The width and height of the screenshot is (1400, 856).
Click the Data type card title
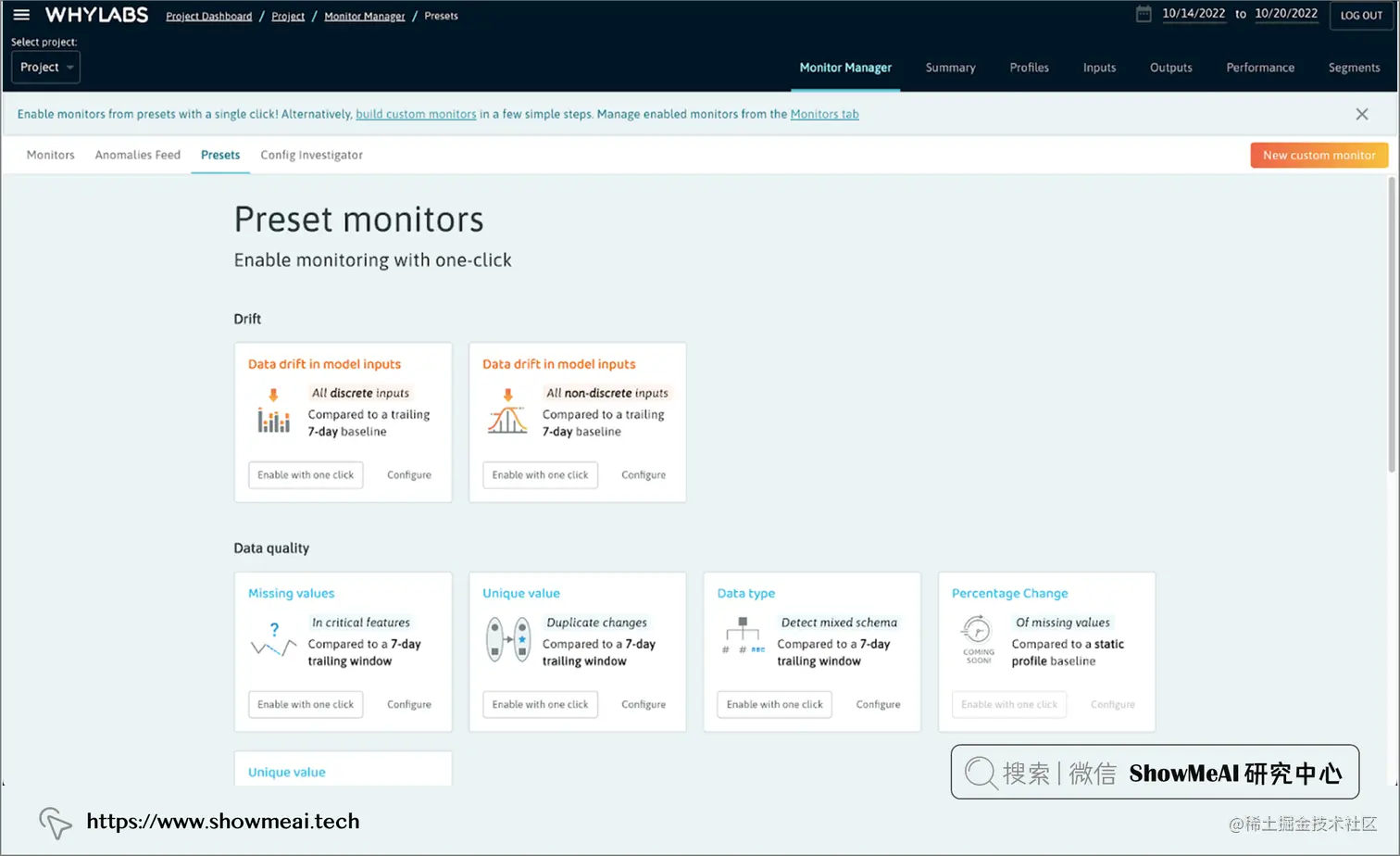(x=745, y=593)
